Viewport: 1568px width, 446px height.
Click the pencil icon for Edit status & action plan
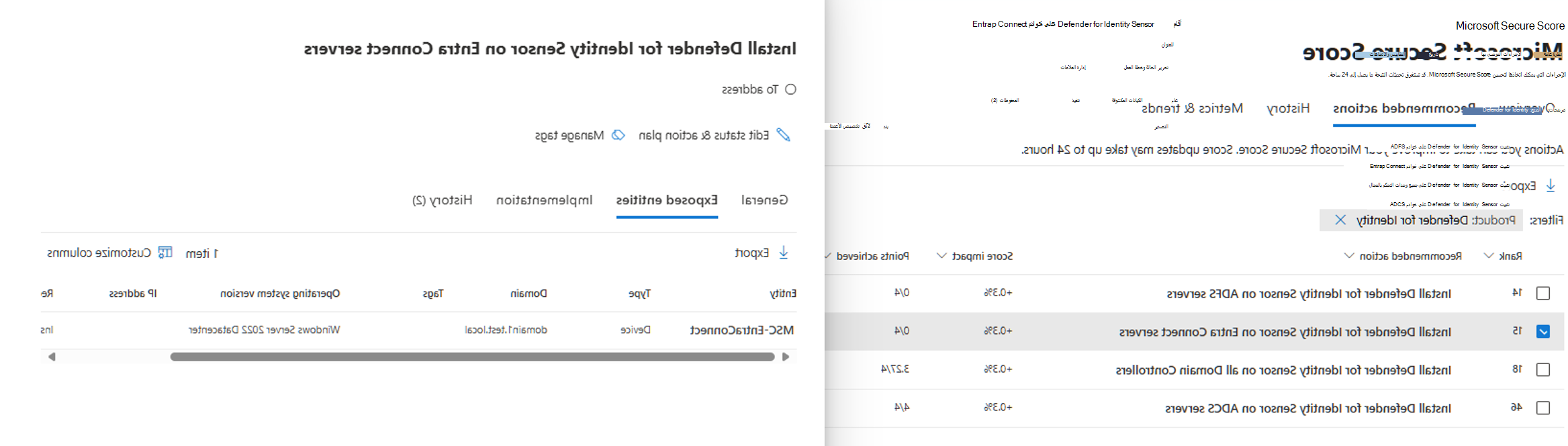coord(783,135)
